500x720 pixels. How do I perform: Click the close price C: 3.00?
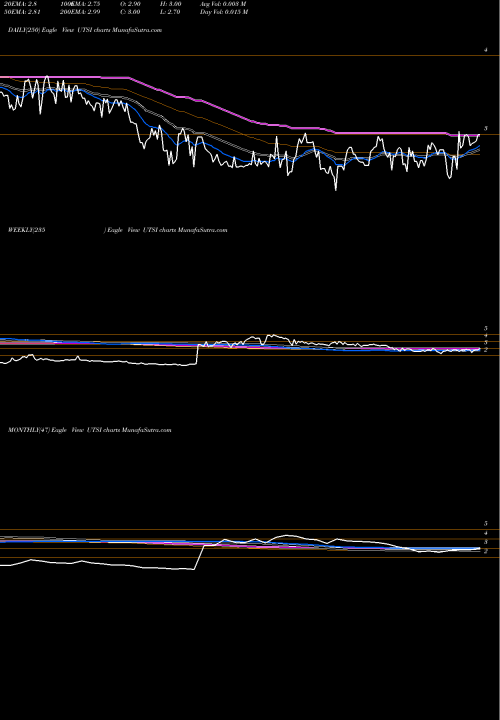pyautogui.click(x=131, y=12)
